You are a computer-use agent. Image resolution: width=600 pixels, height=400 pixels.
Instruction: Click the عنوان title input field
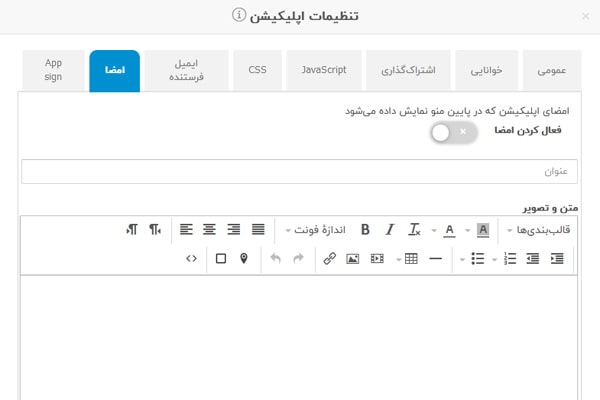pyautogui.click(x=299, y=171)
